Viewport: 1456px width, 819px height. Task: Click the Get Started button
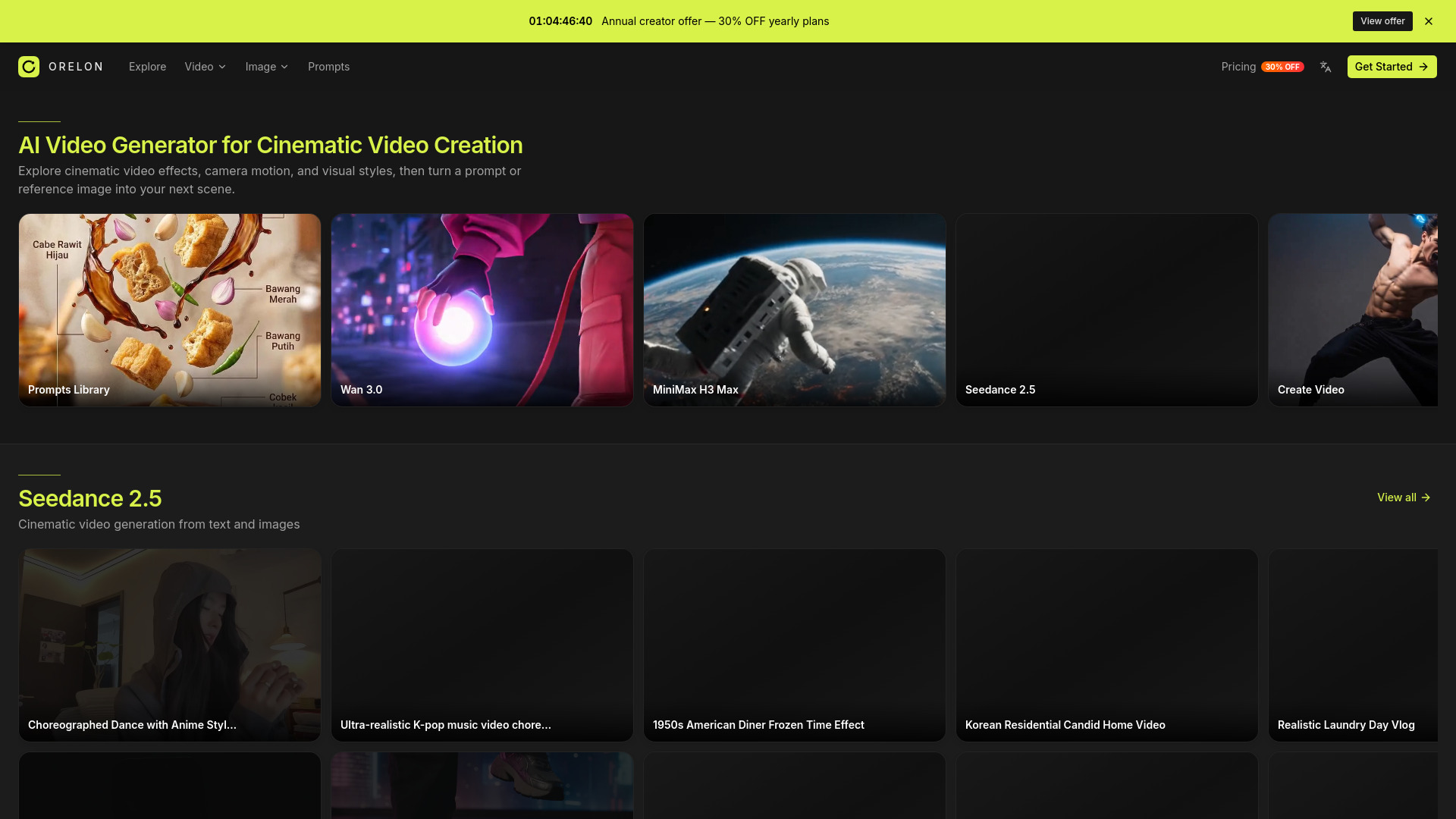(x=1392, y=67)
